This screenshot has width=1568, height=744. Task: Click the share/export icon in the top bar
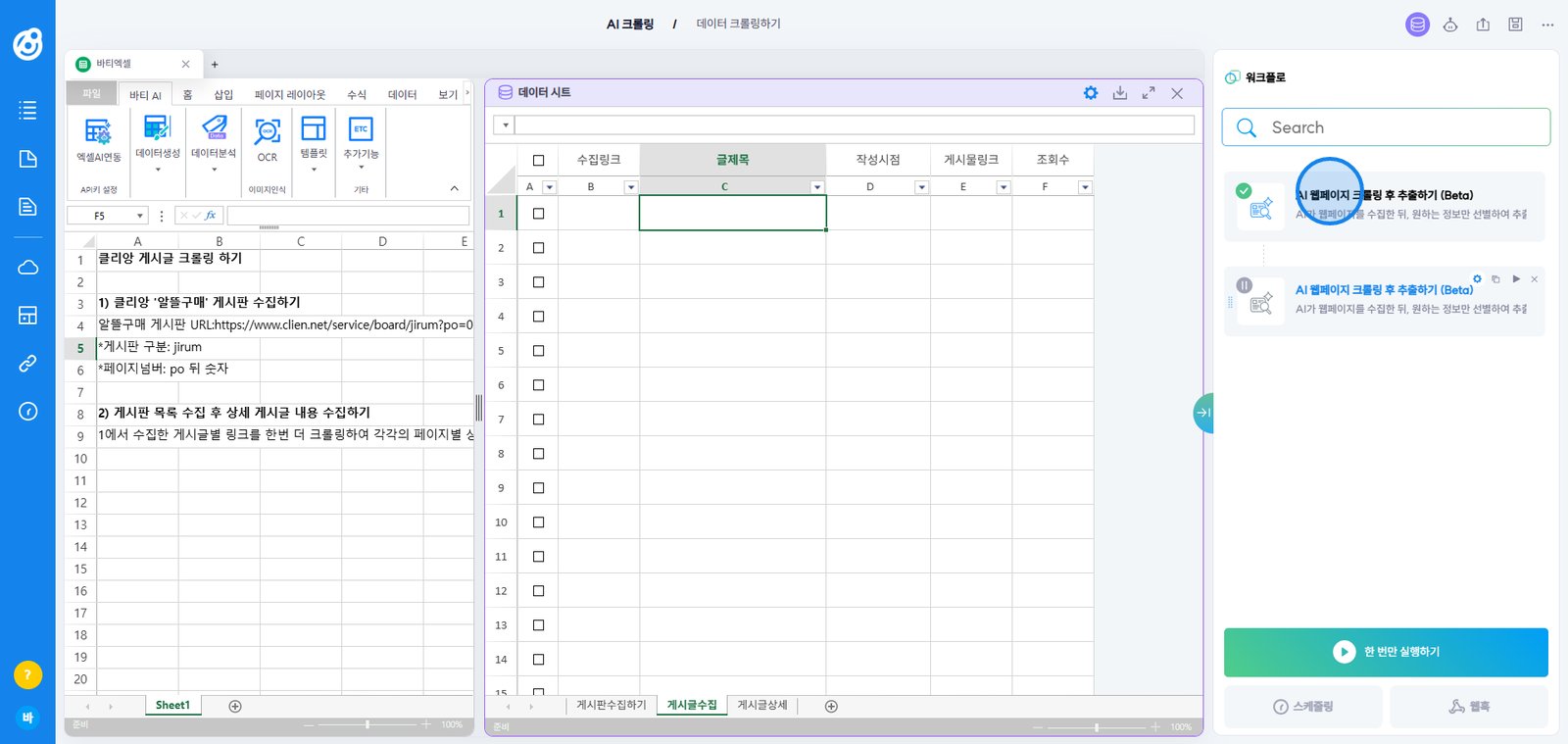(1483, 25)
